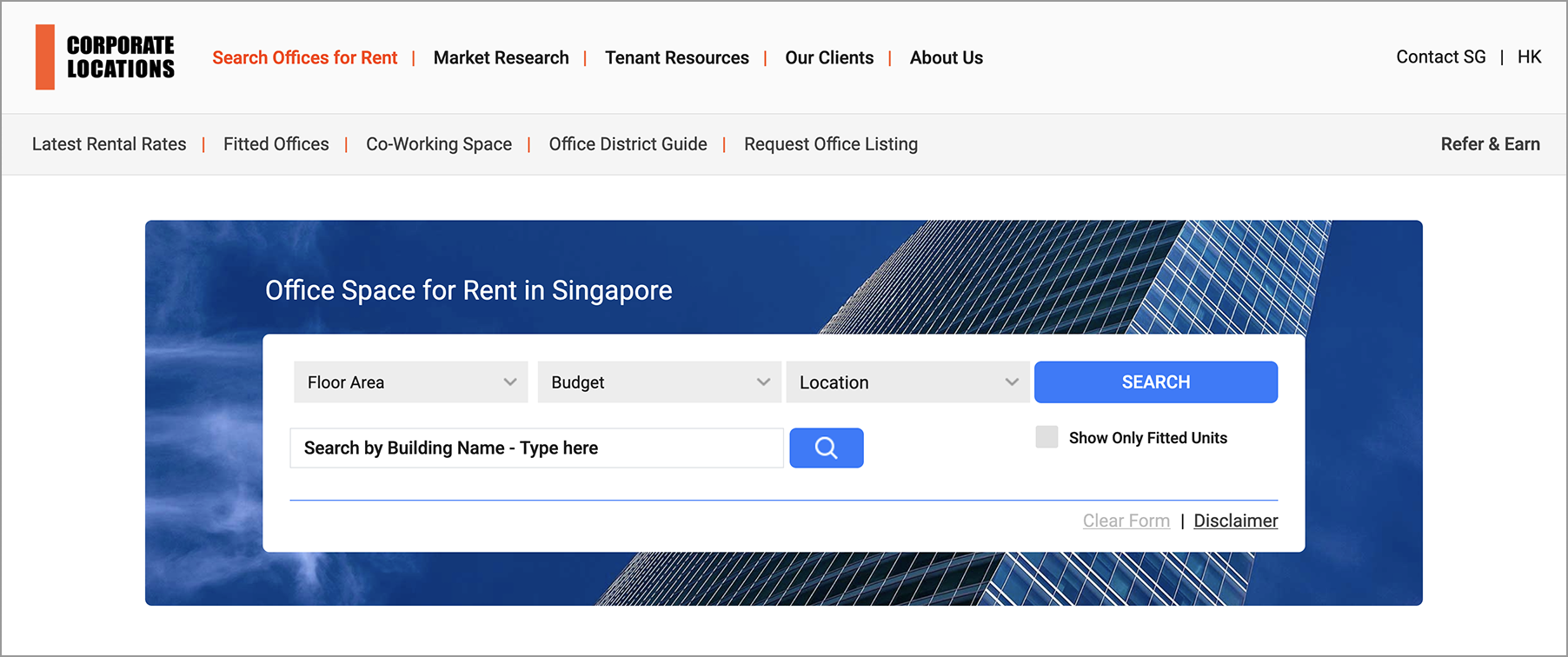This screenshot has height=657, width=1568.
Task: Click the Corporate Locations logo
Action: pos(105,57)
